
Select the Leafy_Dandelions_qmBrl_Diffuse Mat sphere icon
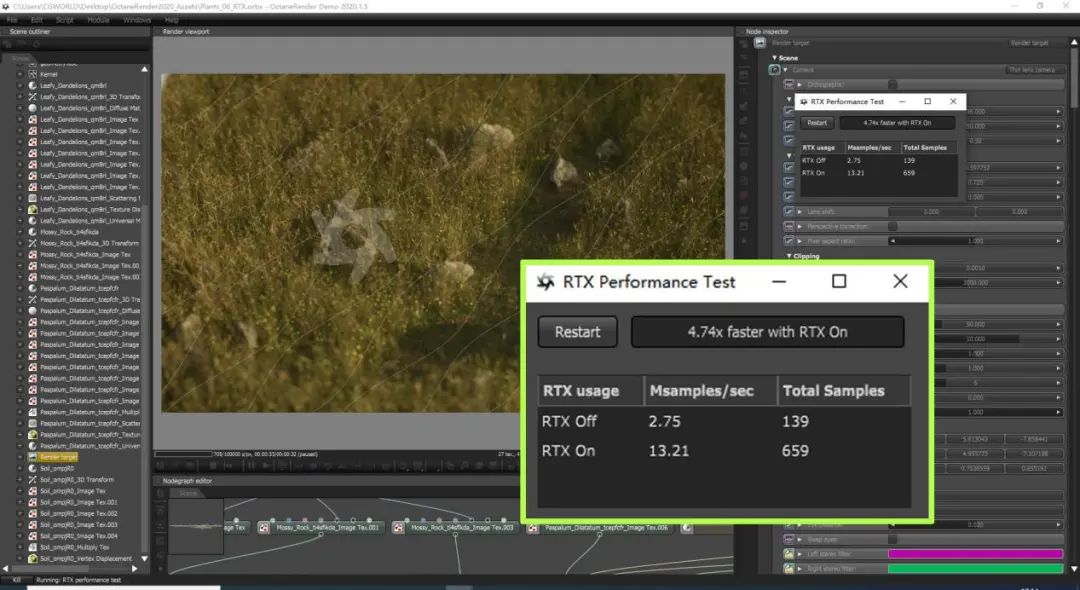pyautogui.click(x=32, y=108)
